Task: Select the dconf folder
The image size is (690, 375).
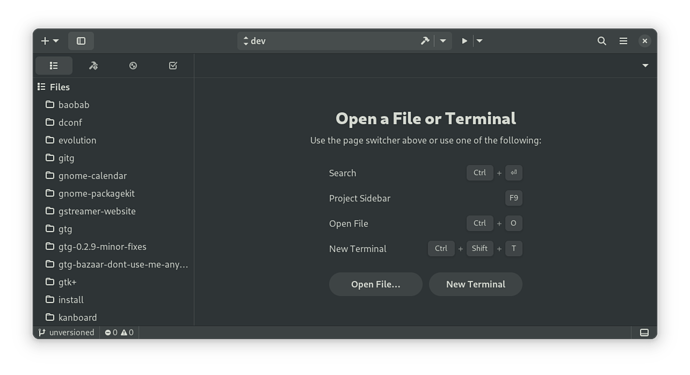Action: click(114, 122)
